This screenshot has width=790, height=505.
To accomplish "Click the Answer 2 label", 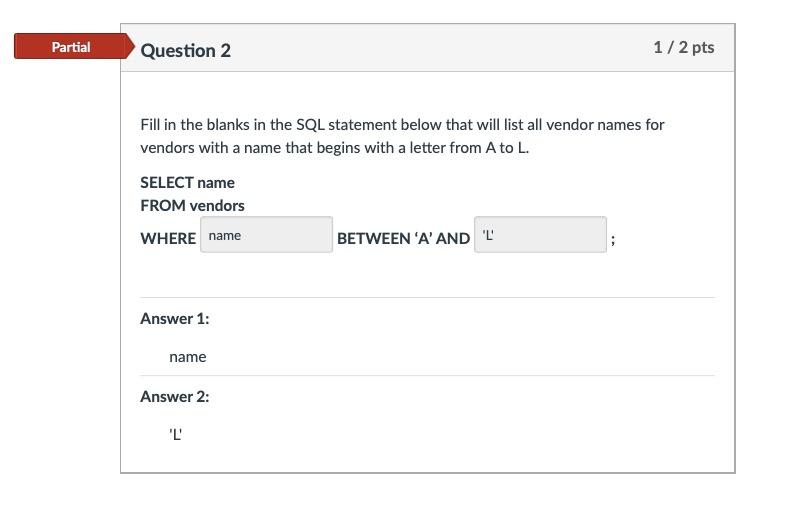I will coord(175,397).
